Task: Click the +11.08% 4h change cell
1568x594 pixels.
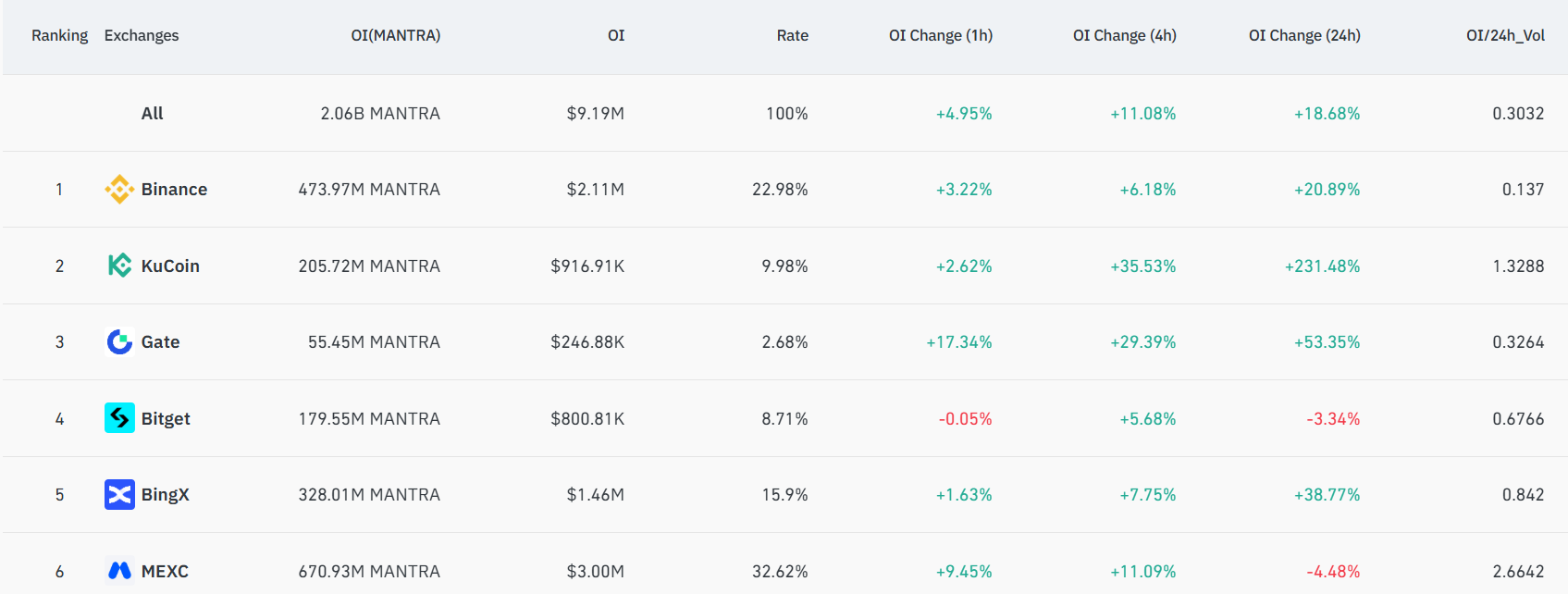Action: [1142, 113]
